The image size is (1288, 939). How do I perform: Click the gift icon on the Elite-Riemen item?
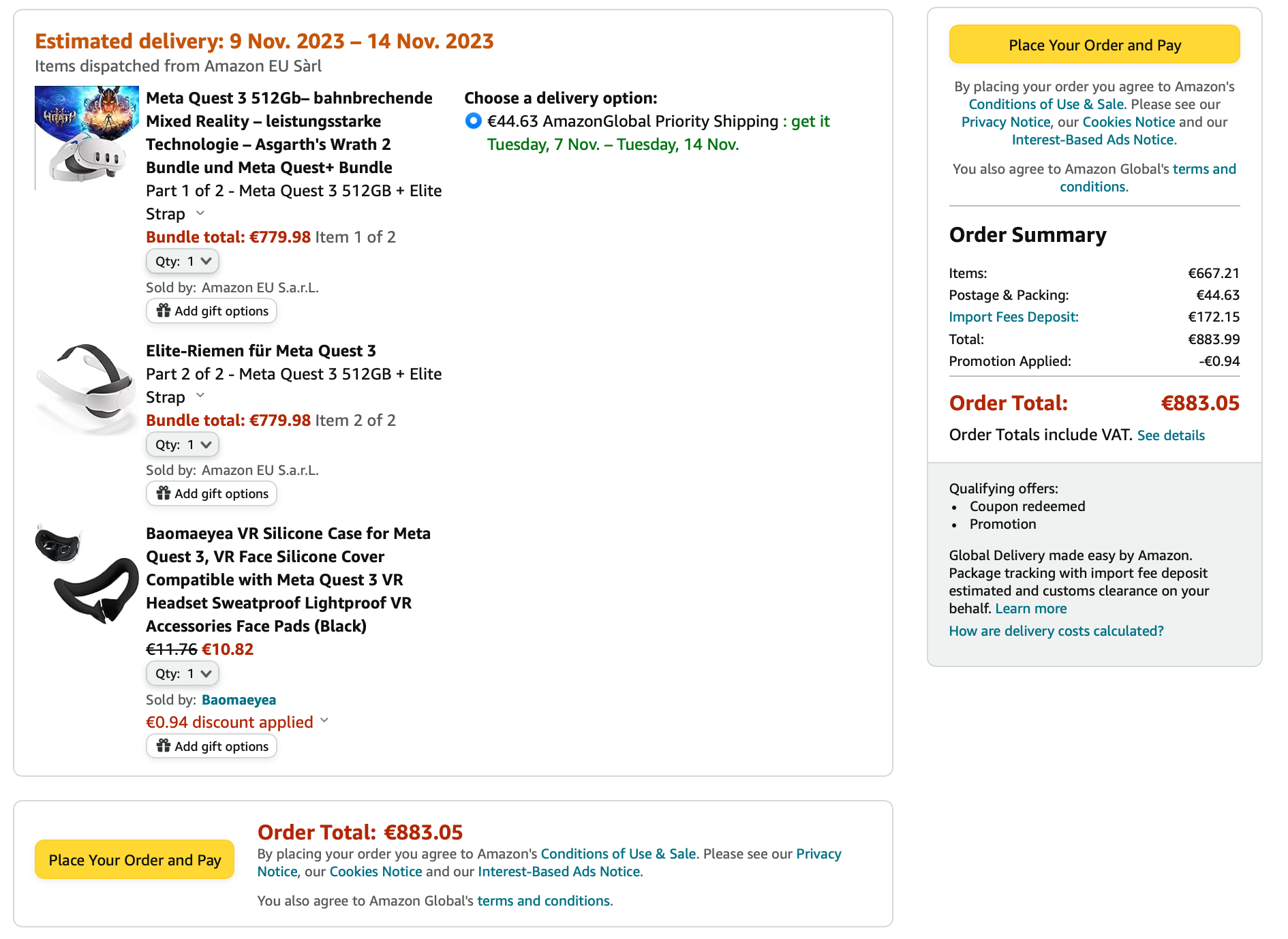(164, 493)
